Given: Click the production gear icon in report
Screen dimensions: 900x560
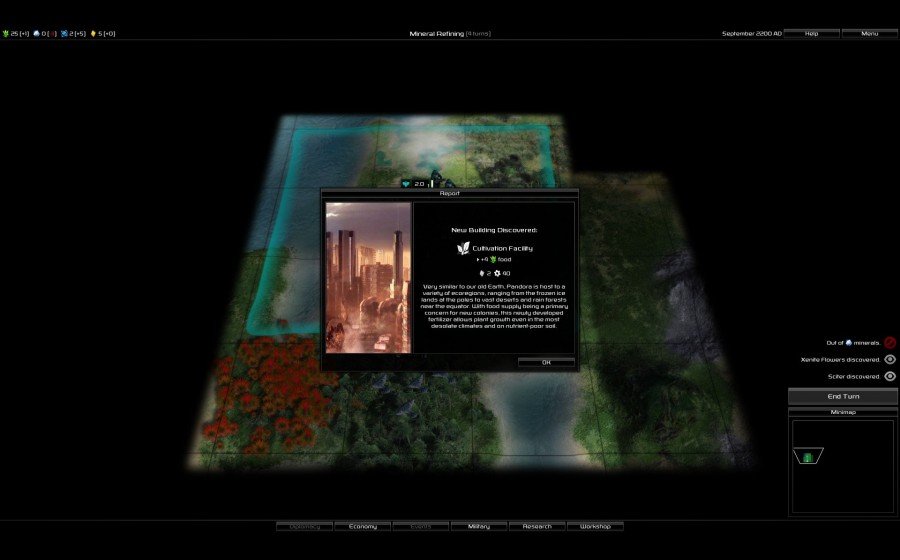Looking at the screenshot, I should (495, 273).
